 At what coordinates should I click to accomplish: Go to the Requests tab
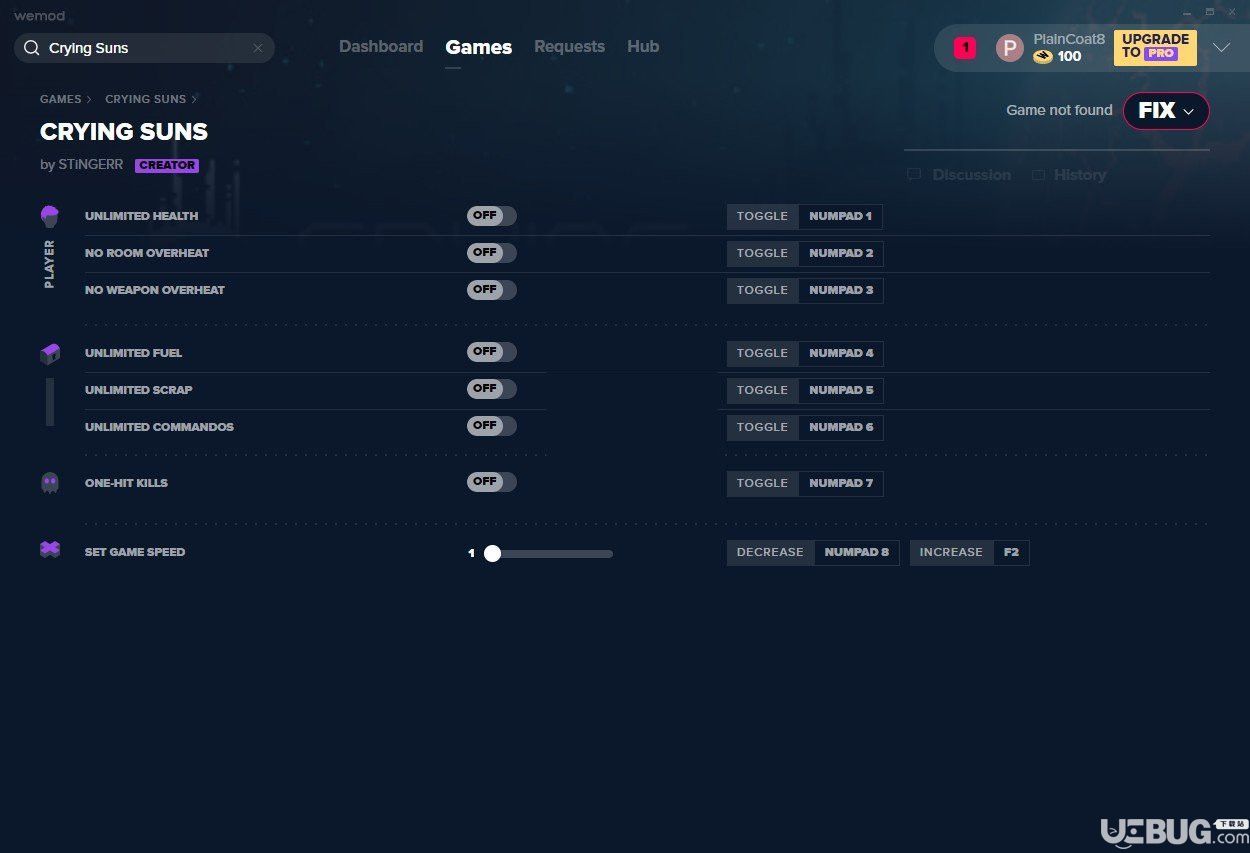point(569,47)
